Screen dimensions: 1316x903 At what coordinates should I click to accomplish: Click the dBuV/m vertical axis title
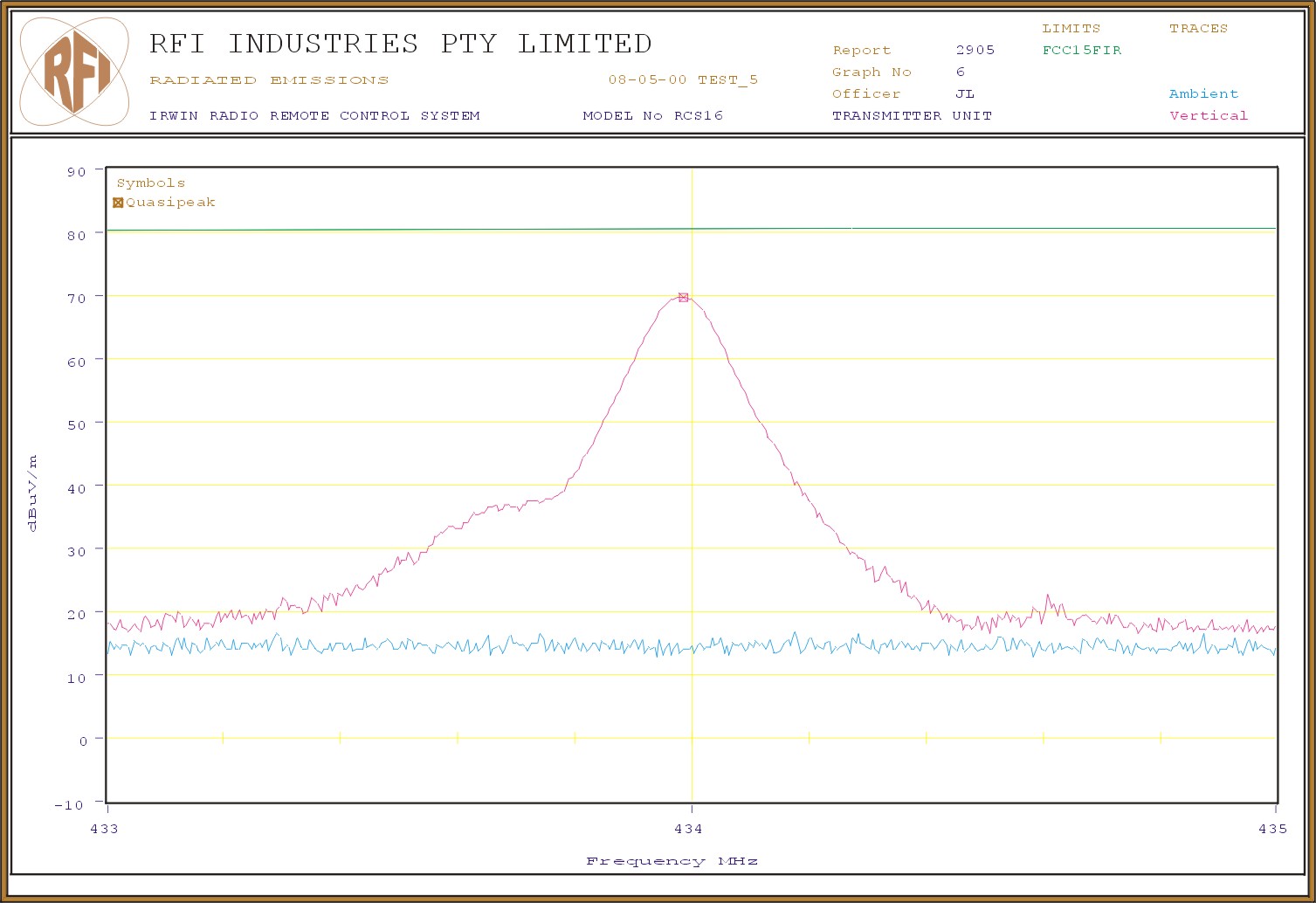click(32, 493)
